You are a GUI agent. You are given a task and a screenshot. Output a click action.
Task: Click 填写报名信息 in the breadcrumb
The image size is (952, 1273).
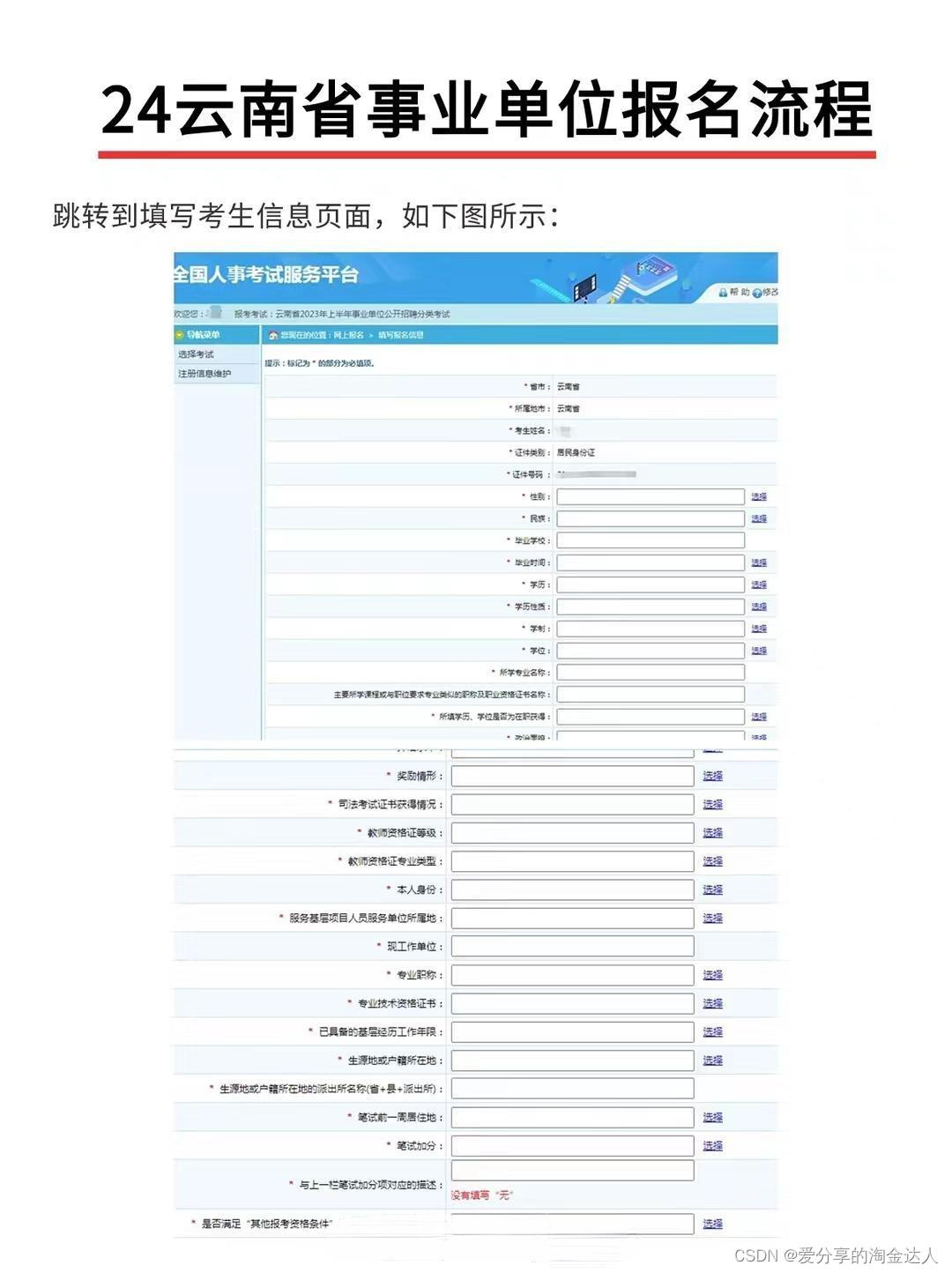401,336
